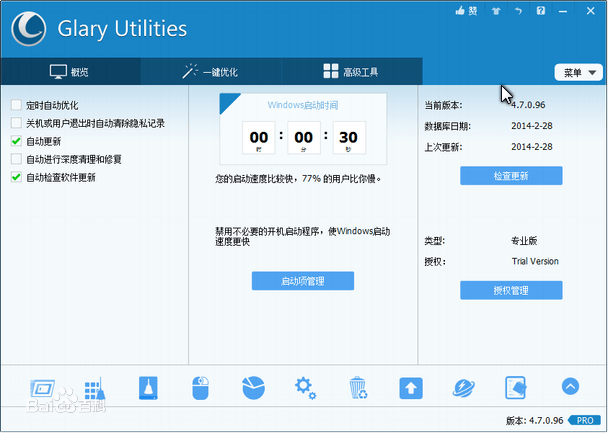Switch to the 概览 overview tab
This screenshot has width=608, height=433.
pos(70,72)
